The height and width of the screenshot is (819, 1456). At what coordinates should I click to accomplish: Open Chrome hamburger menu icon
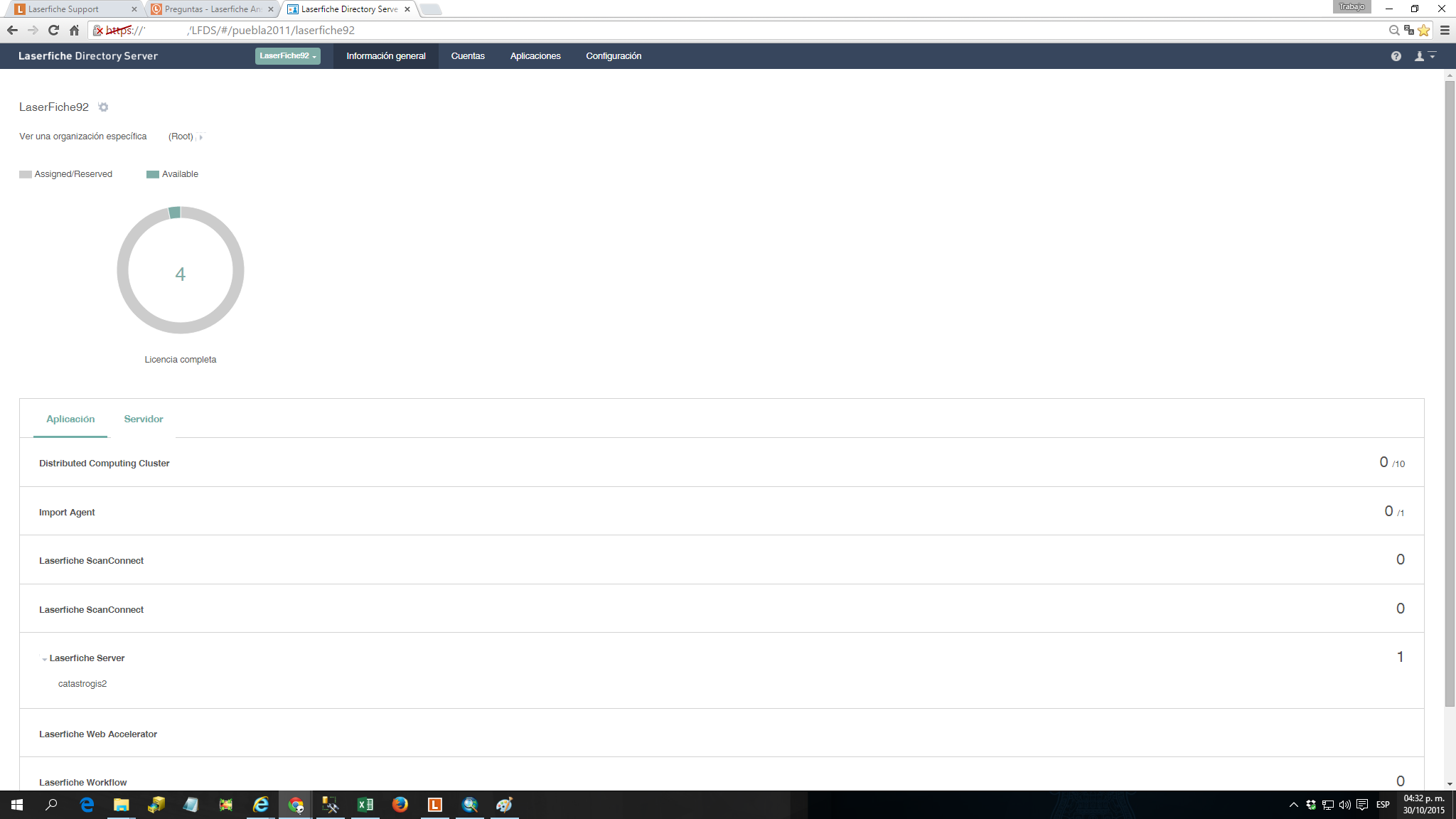[1444, 30]
